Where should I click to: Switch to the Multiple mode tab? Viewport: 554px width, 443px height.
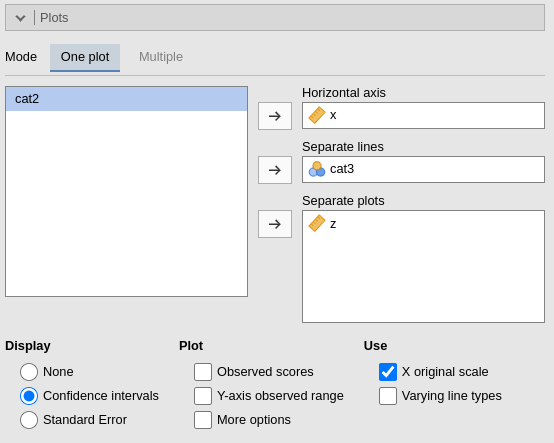click(x=161, y=57)
